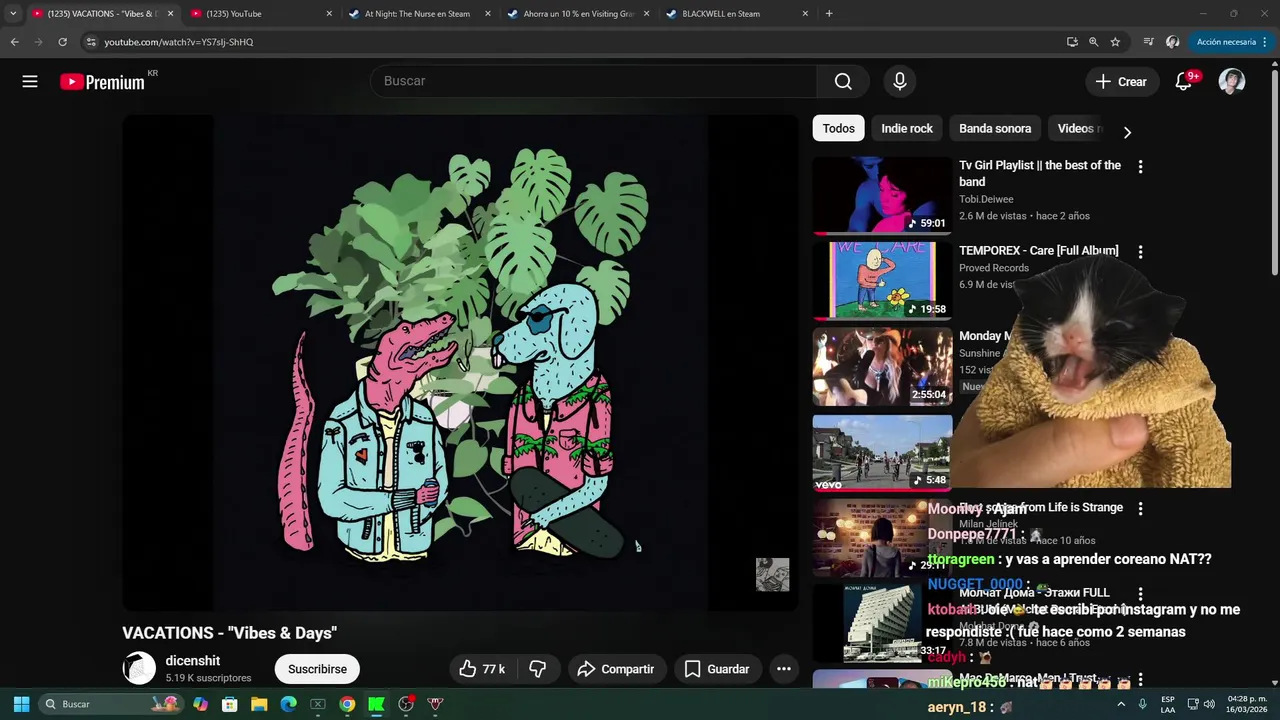
Task: Show next filter chips arrow
Action: click(x=1127, y=132)
